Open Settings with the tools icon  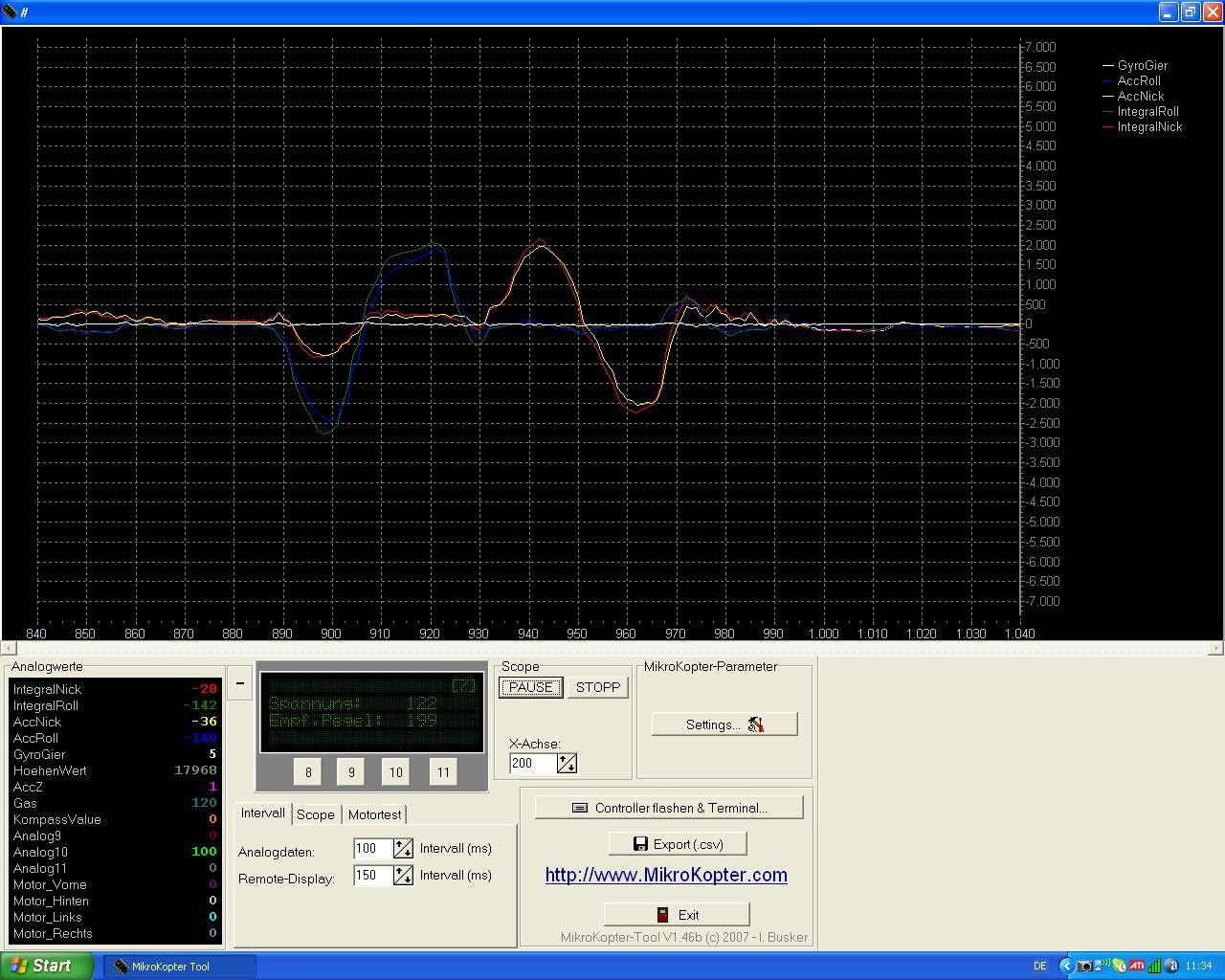(724, 724)
